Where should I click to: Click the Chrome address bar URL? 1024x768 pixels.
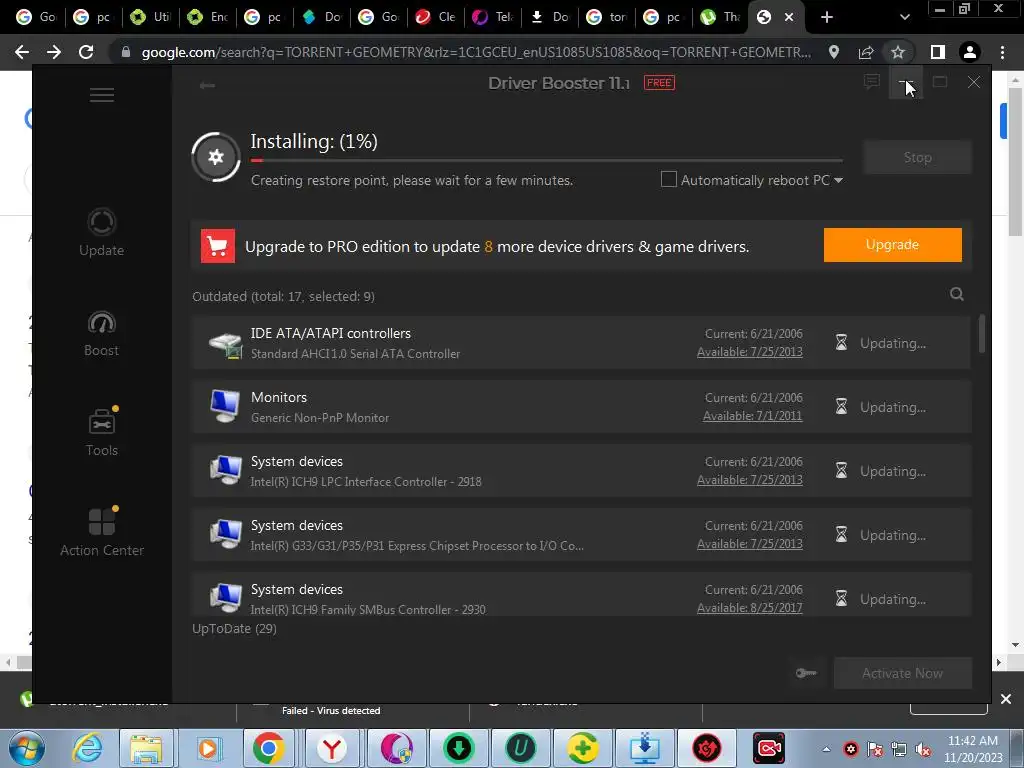pyautogui.click(x=476, y=52)
